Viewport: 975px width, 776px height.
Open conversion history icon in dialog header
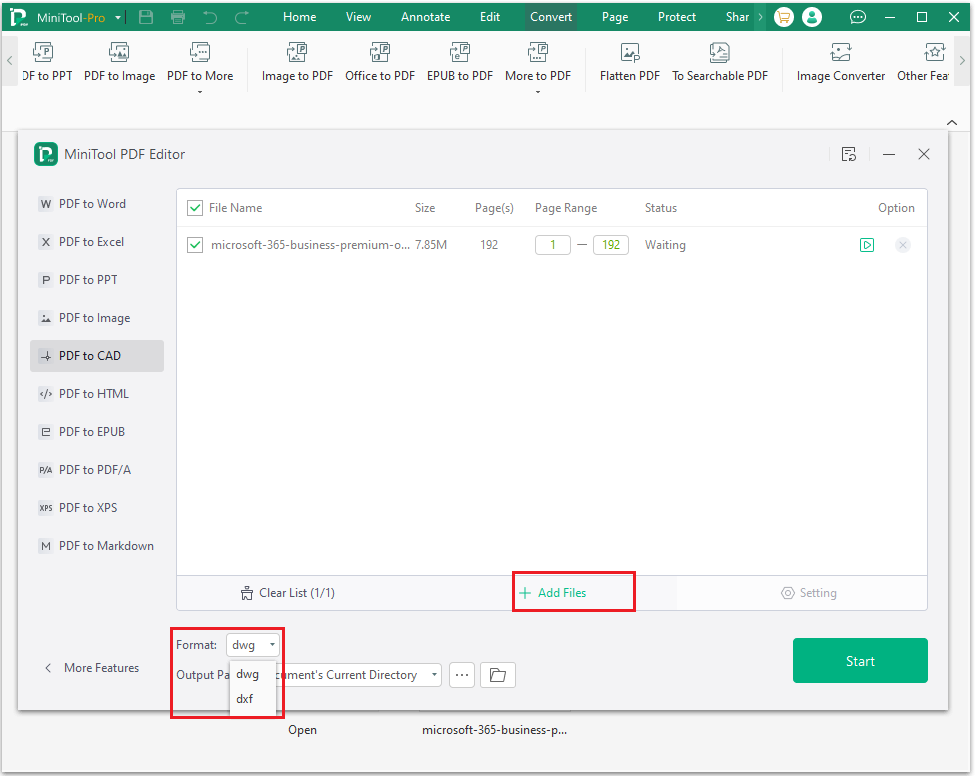[849, 154]
